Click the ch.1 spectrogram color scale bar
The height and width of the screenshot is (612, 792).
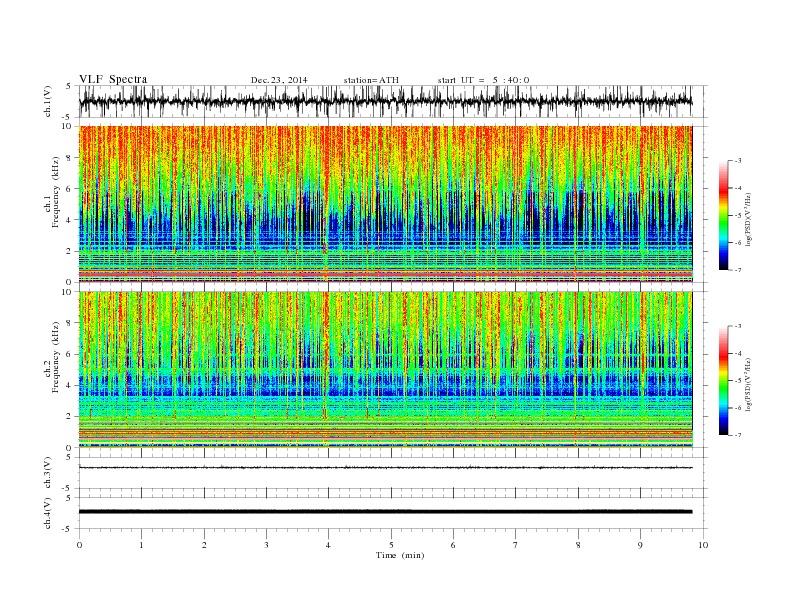[x=723, y=215]
